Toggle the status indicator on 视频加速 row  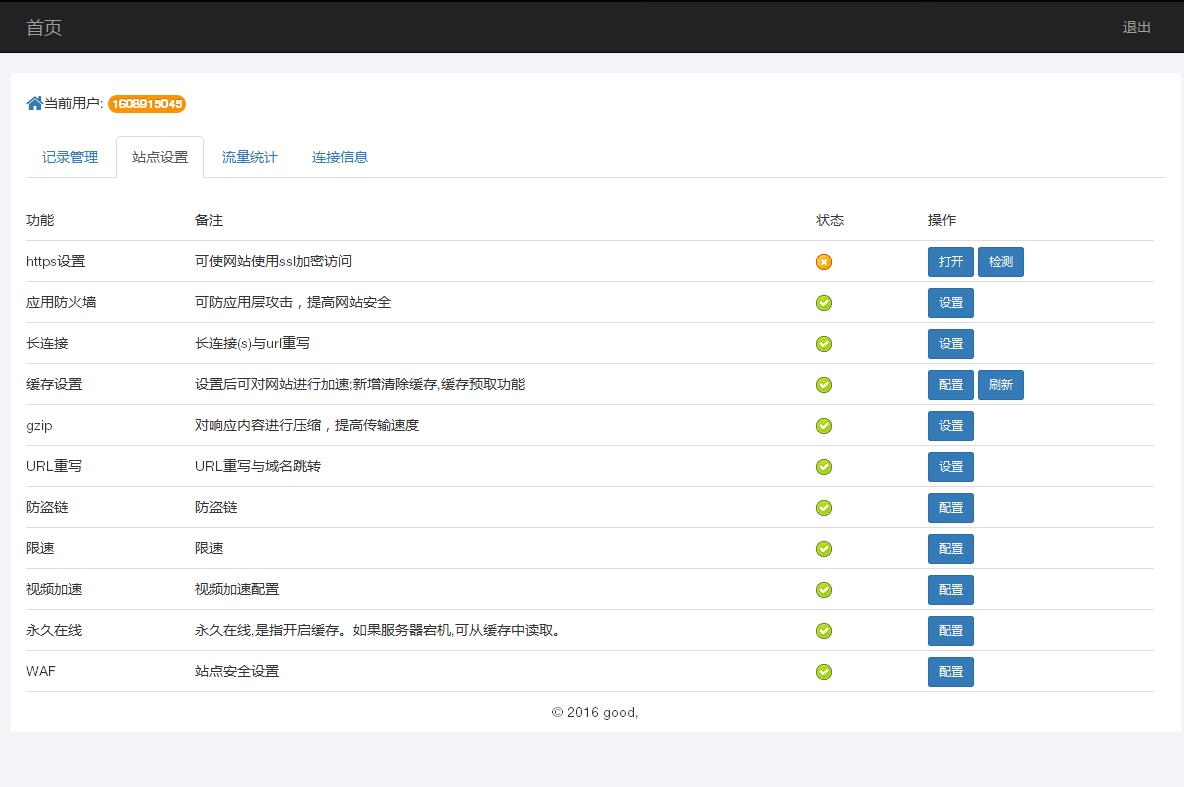pyautogui.click(x=823, y=589)
